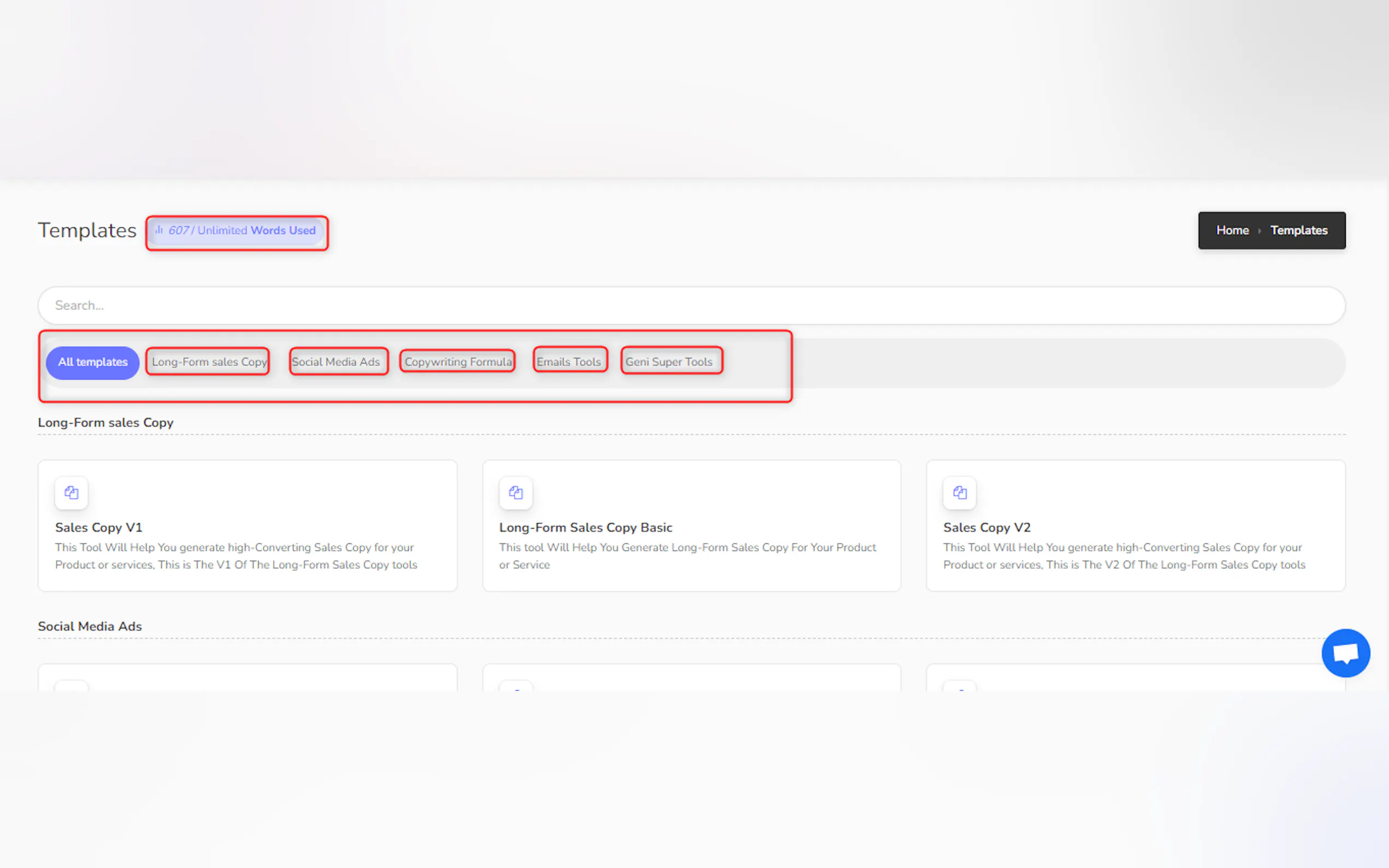Click the Sales Copy V2 template icon
Viewport: 1389px width, 868px height.
pyautogui.click(x=960, y=492)
